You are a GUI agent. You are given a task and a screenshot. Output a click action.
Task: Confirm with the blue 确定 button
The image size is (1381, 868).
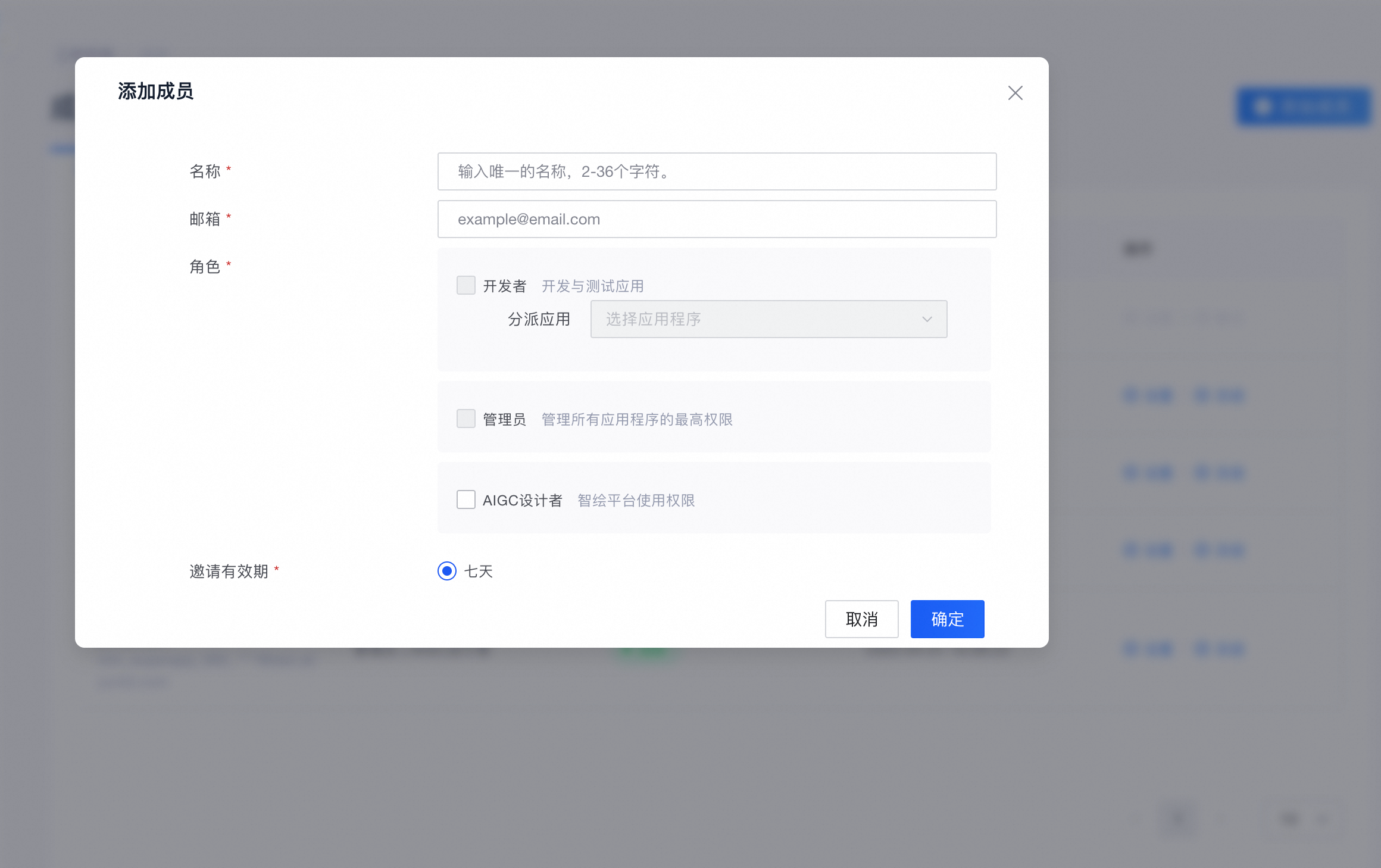pos(947,619)
